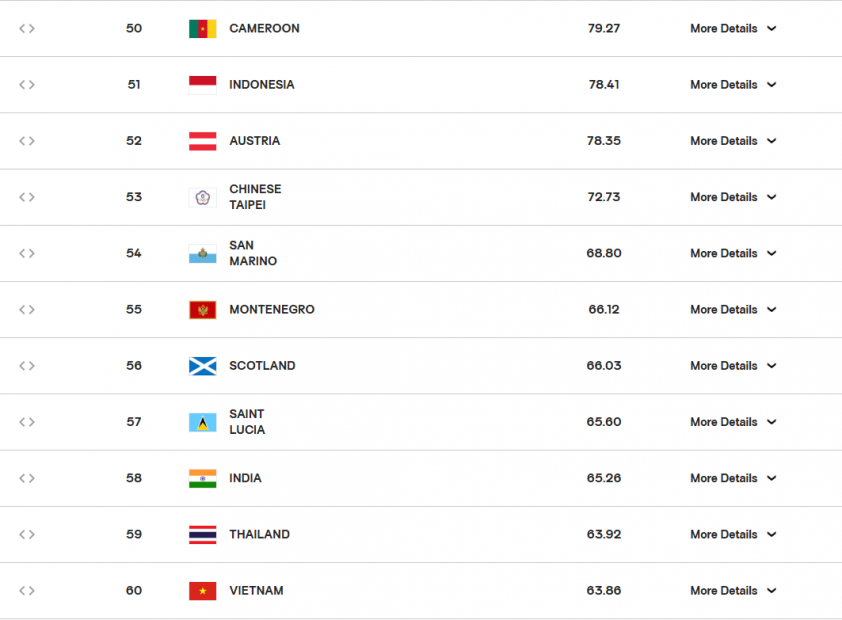Click the 72.73 score for Chinese Taipei

pos(603,197)
